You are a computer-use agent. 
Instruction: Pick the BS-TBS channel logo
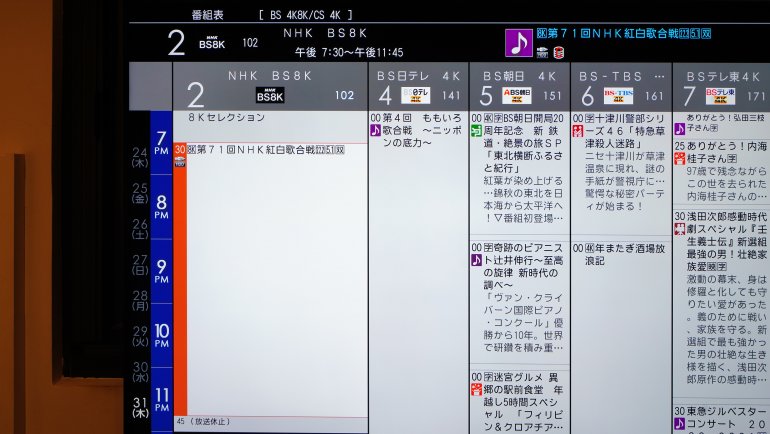pyautogui.click(x=618, y=96)
